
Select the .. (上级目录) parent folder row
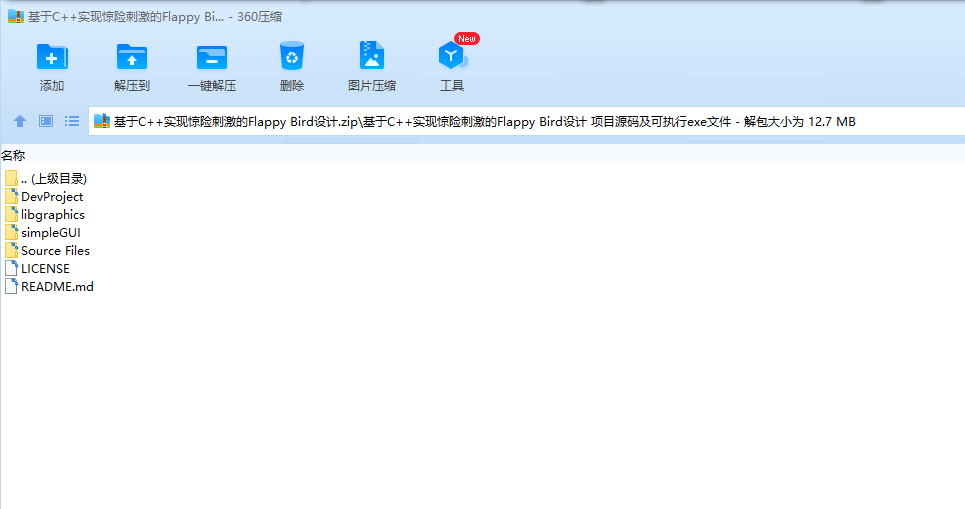pos(46,178)
